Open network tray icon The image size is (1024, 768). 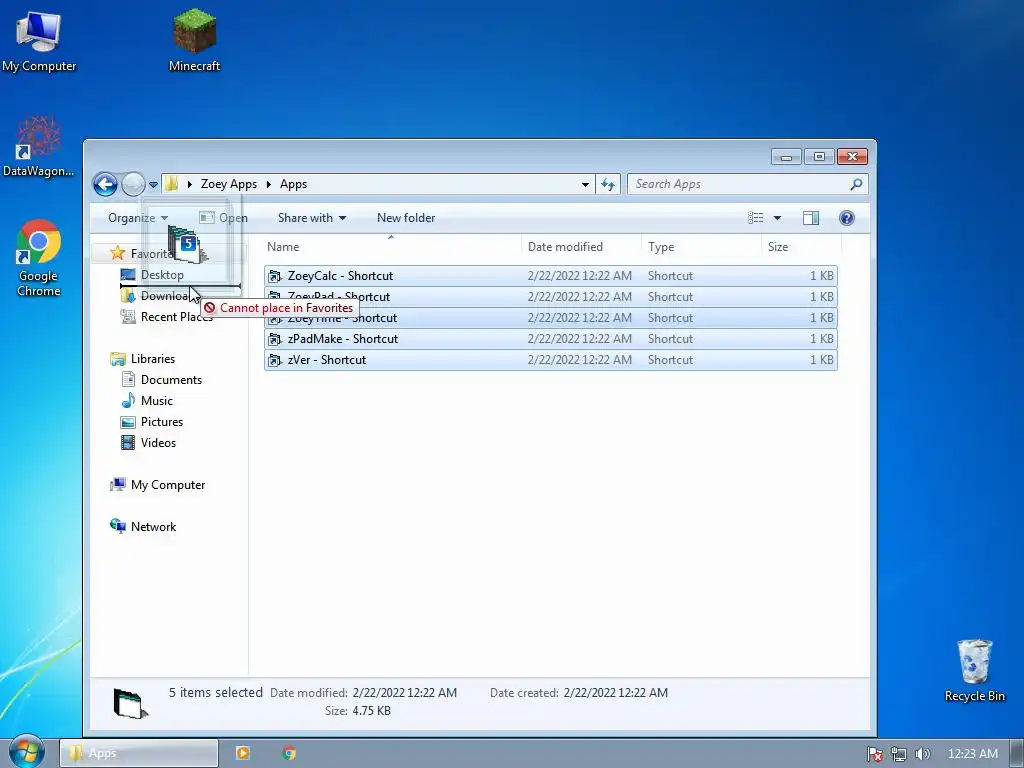coord(899,754)
